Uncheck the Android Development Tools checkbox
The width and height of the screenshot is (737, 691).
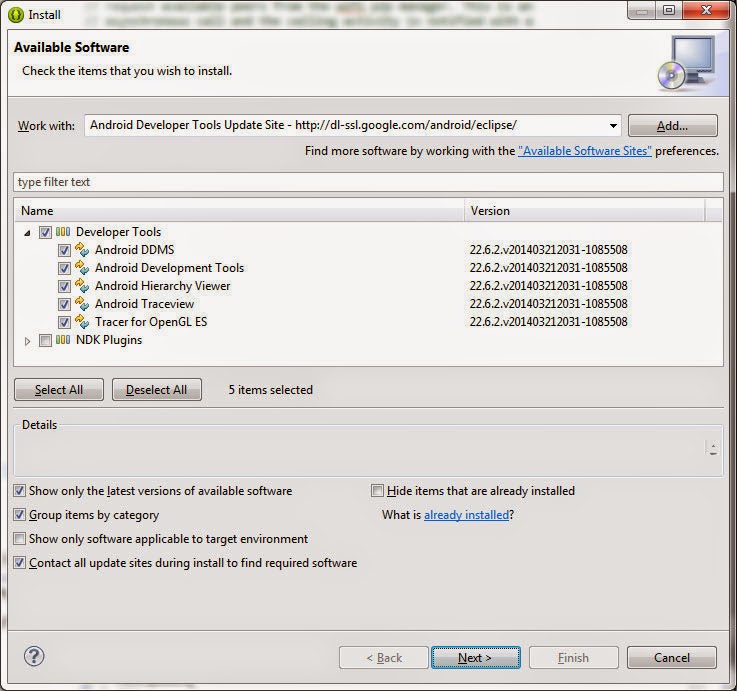(64, 268)
